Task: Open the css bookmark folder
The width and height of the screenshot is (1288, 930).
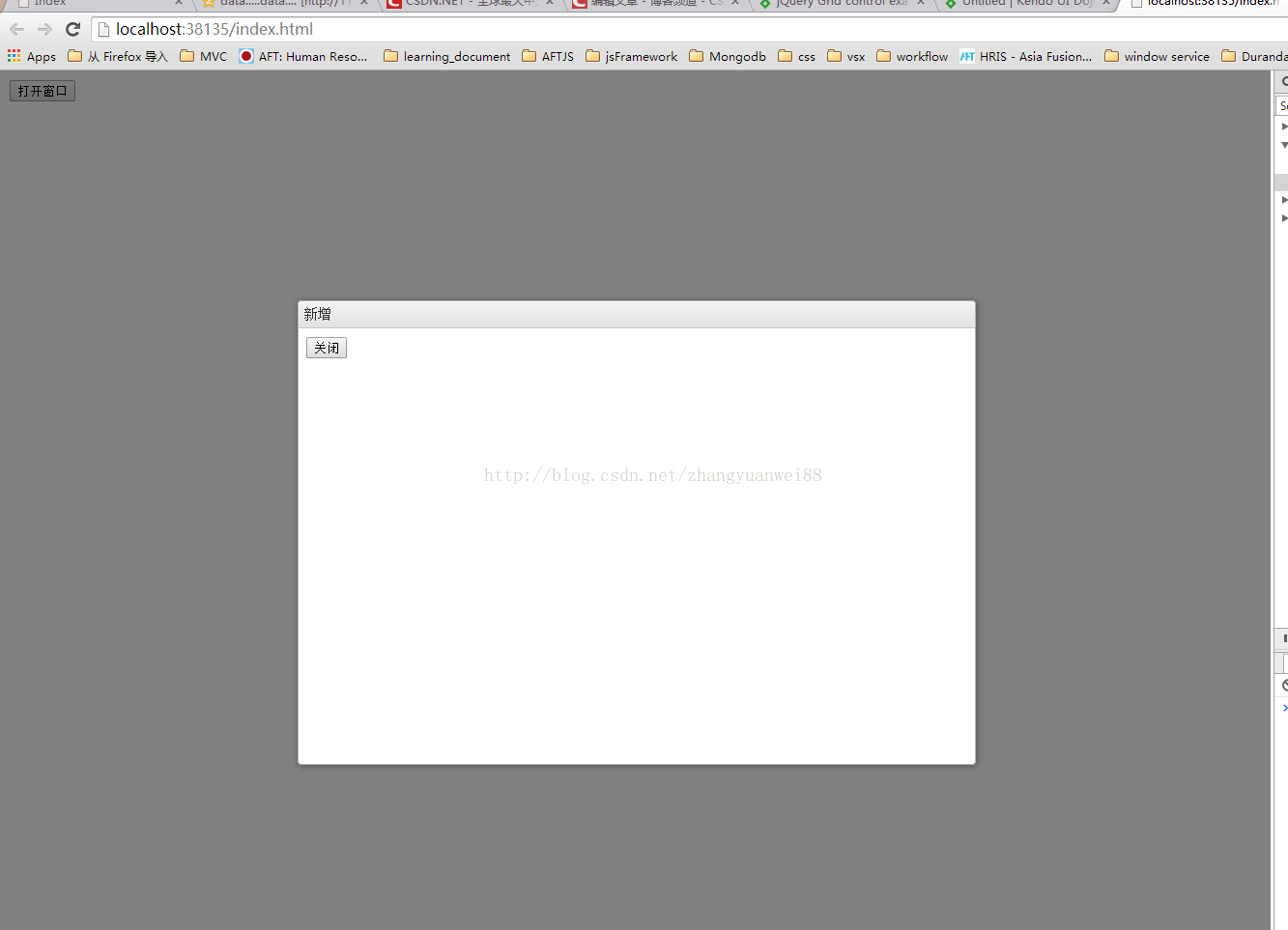Action: click(x=797, y=56)
